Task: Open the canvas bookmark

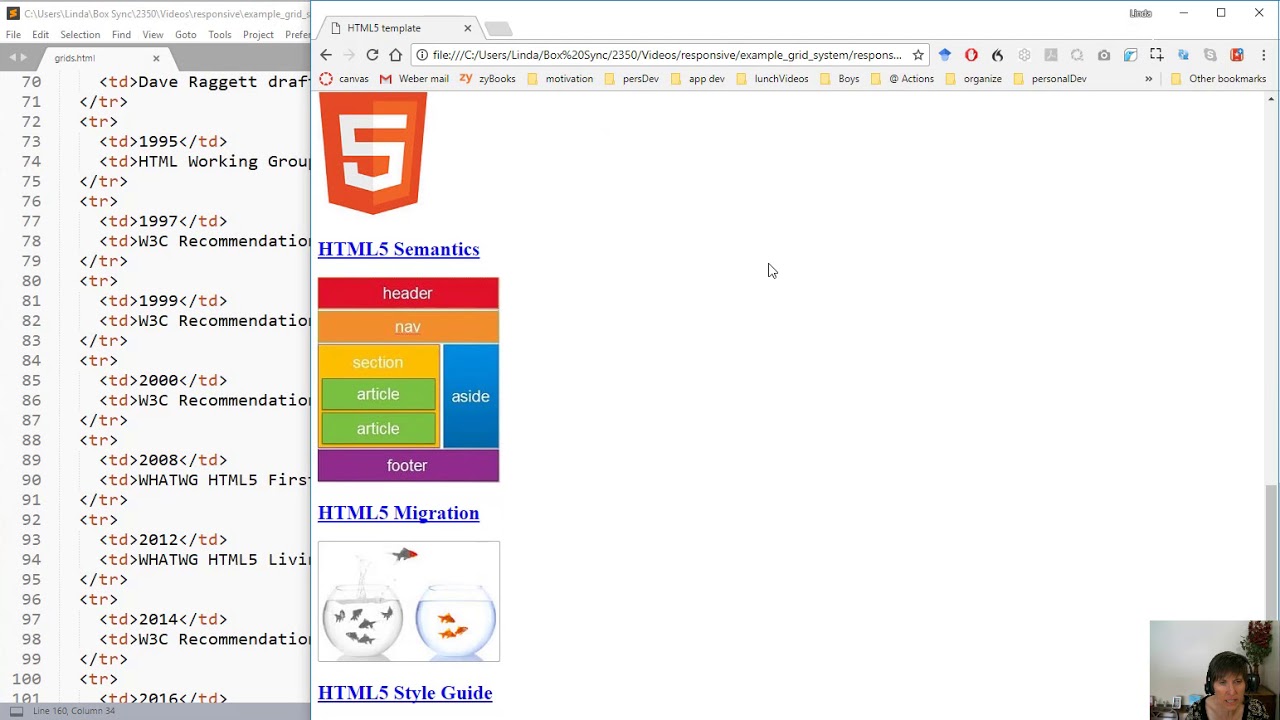Action: tap(344, 79)
